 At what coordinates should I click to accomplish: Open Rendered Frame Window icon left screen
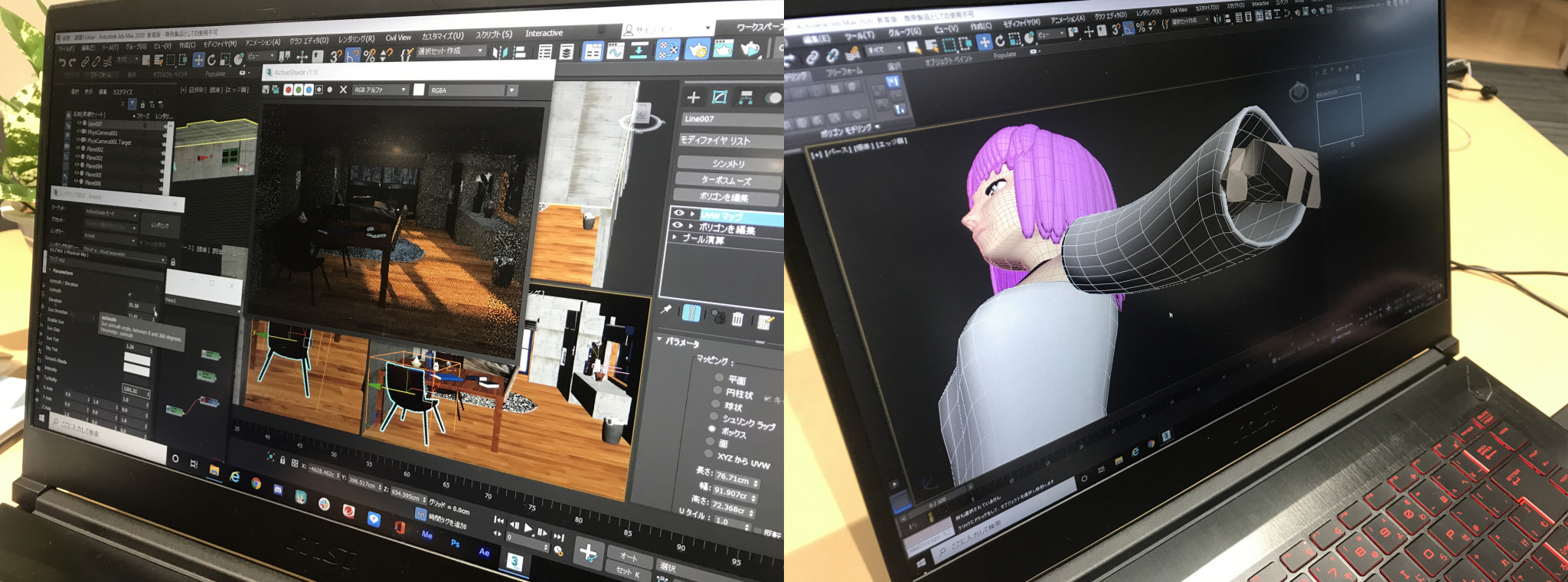723,49
